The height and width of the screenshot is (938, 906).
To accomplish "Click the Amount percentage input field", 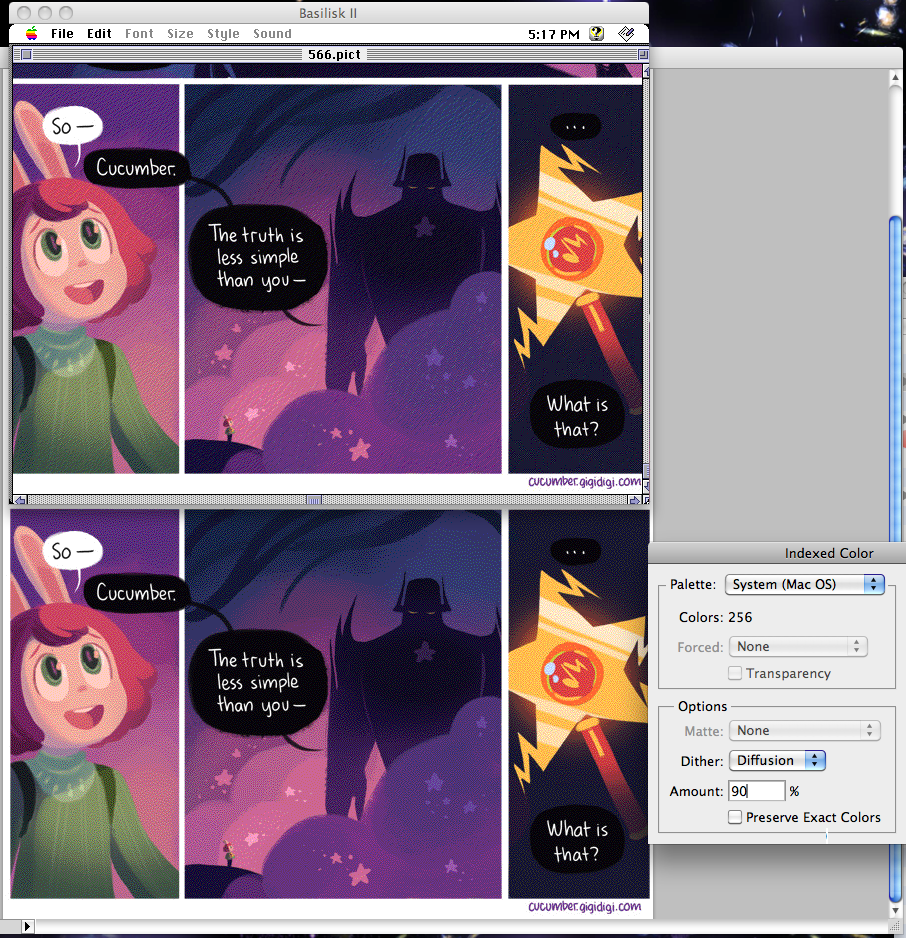I will pos(756,791).
